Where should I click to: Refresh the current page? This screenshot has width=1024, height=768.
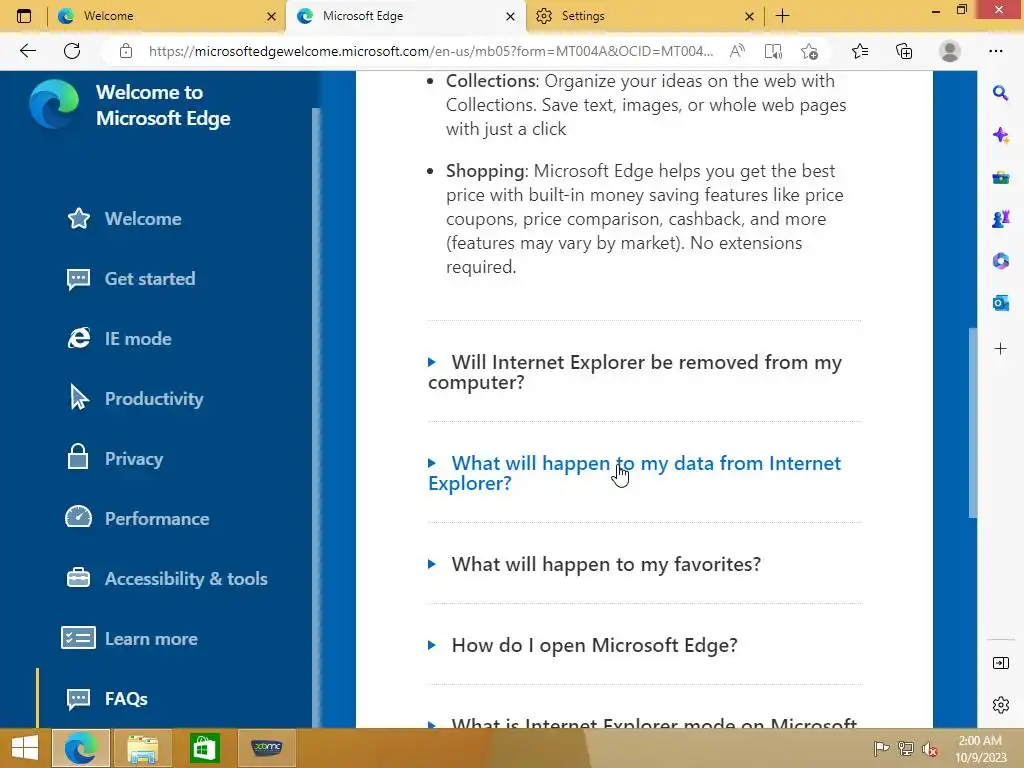coord(72,51)
